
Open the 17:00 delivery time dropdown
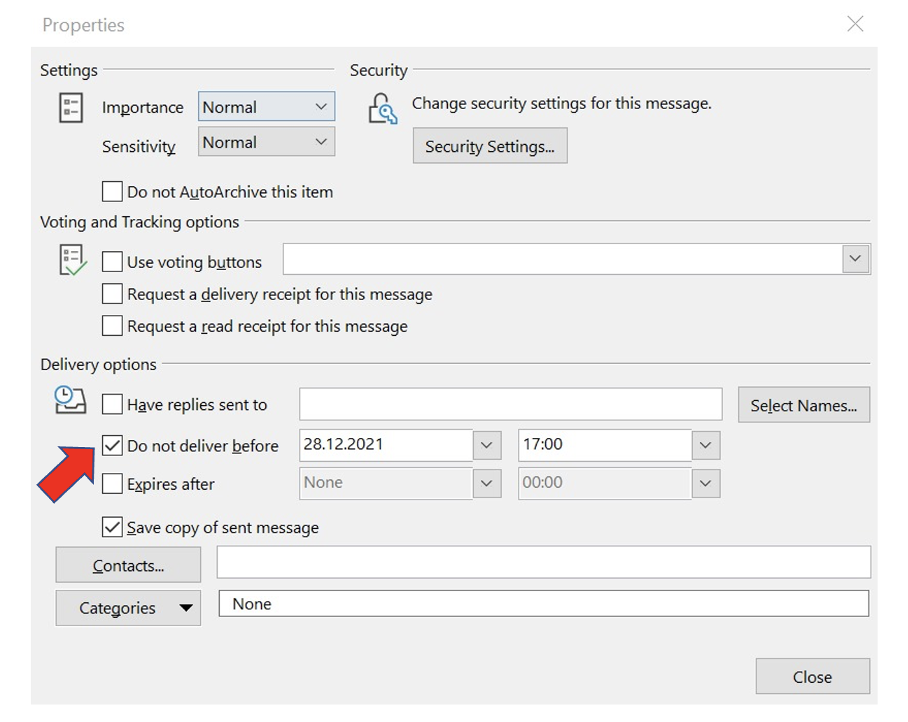click(705, 445)
